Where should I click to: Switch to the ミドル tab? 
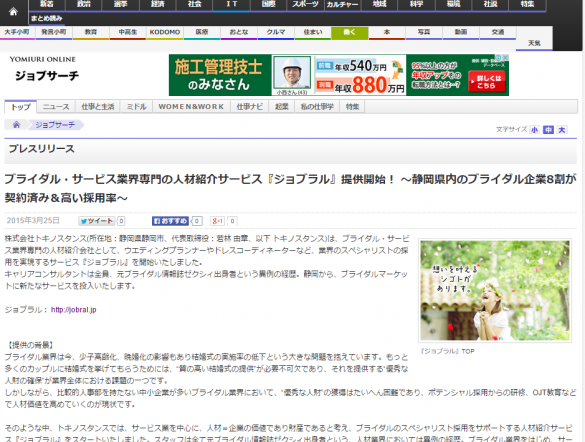[136, 107]
